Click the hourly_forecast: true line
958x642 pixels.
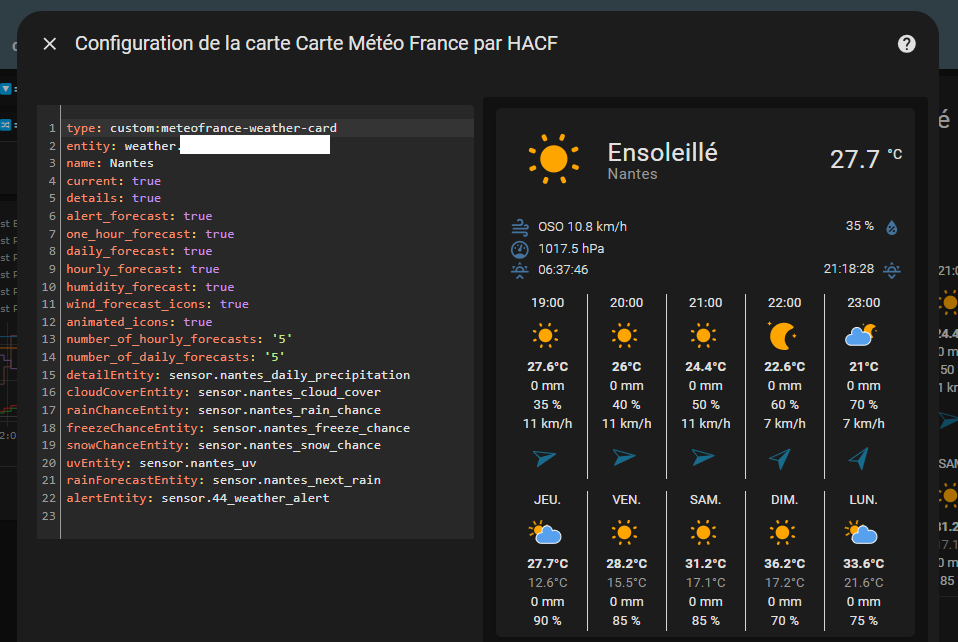click(143, 269)
